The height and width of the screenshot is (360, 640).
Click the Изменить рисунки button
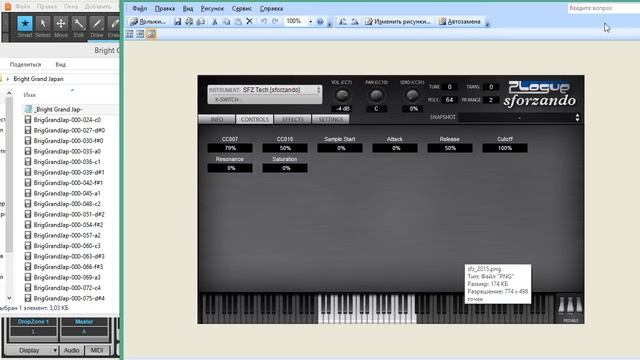tap(398, 22)
